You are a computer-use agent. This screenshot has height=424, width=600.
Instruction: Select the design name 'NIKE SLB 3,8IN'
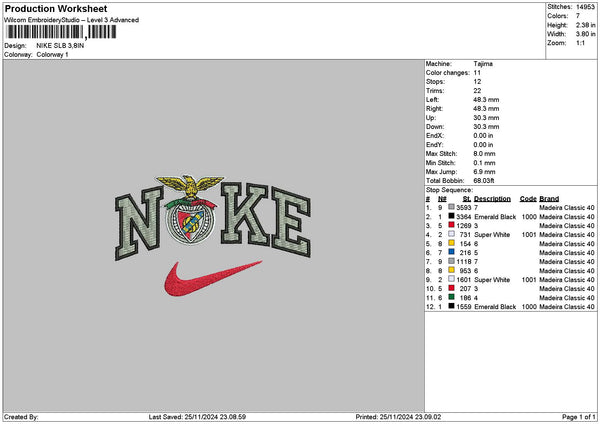pyautogui.click(x=60, y=46)
